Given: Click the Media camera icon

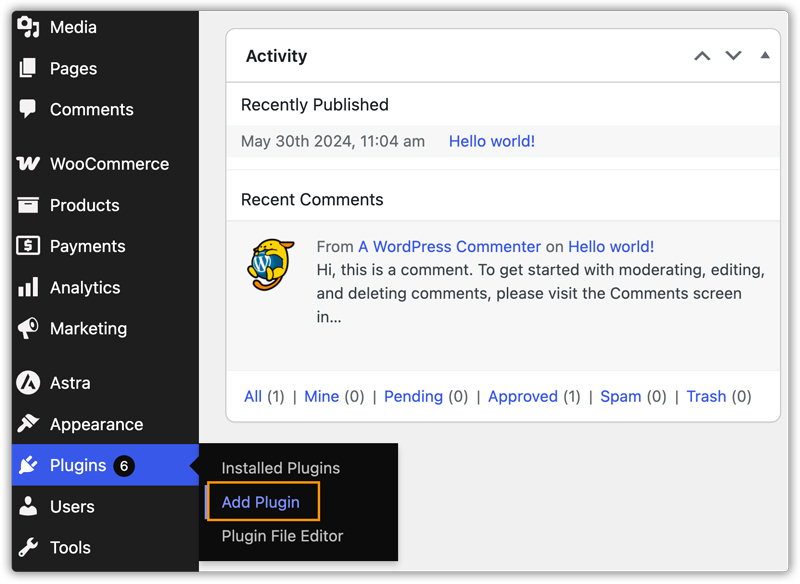Looking at the screenshot, I should click(x=28, y=27).
